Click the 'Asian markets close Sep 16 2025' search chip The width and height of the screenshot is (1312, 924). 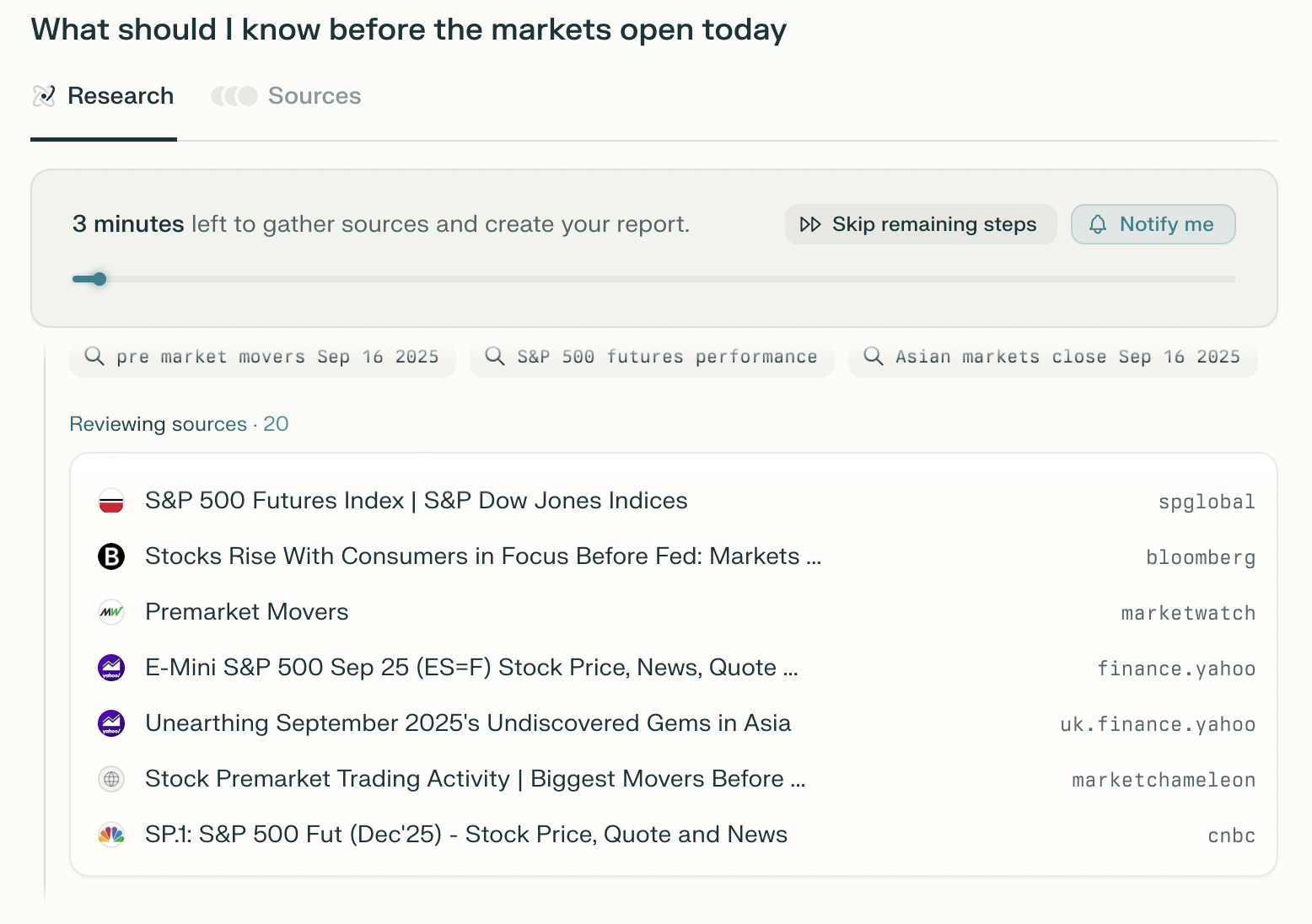1052,357
